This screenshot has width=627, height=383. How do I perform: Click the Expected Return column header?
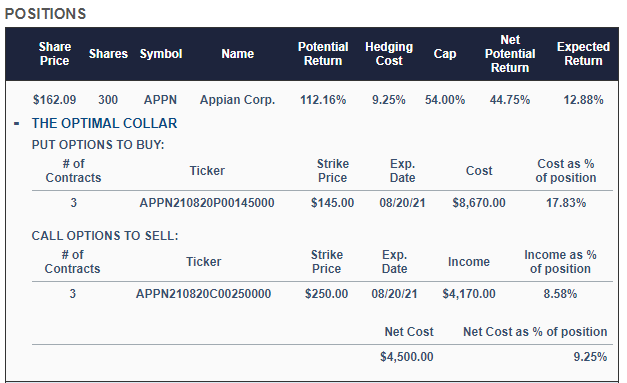click(583, 54)
